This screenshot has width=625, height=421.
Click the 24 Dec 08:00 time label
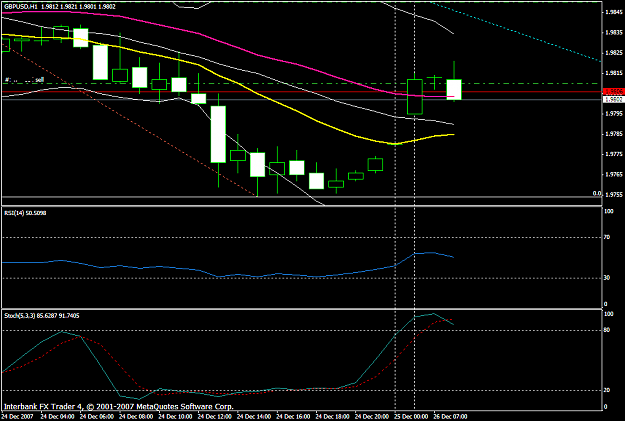click(x=136, y=417)
